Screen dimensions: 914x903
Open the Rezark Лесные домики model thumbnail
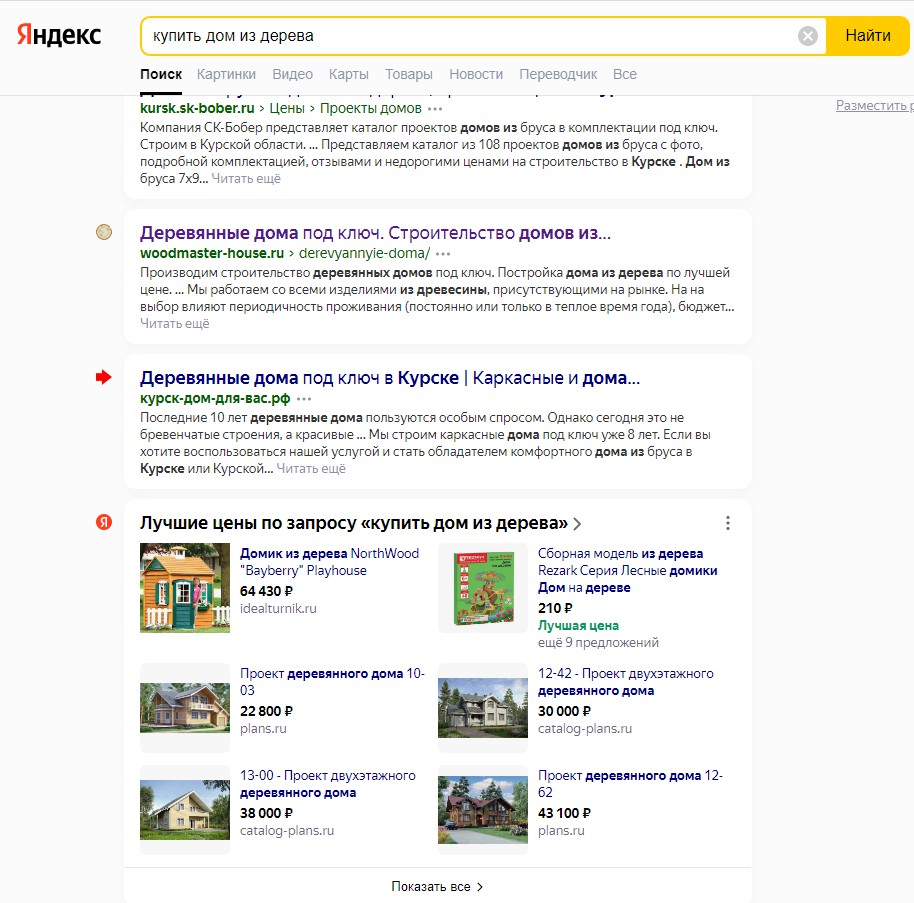483,588
